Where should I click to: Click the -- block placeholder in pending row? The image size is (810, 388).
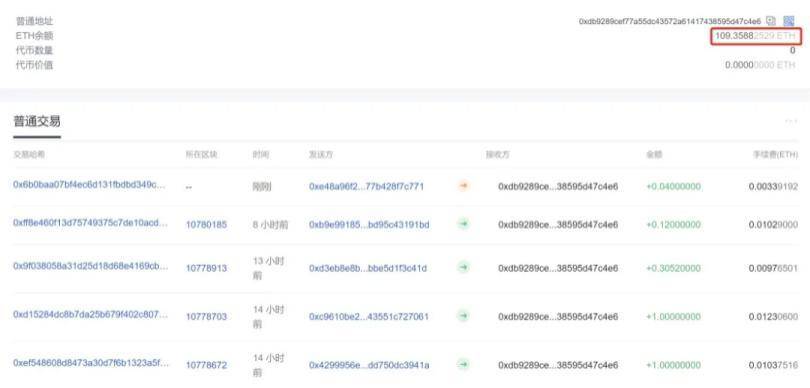[x=189, y=187]
